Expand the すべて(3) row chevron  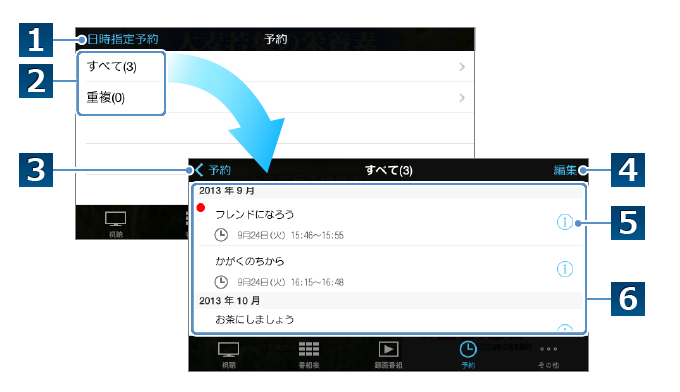[462, 67]
